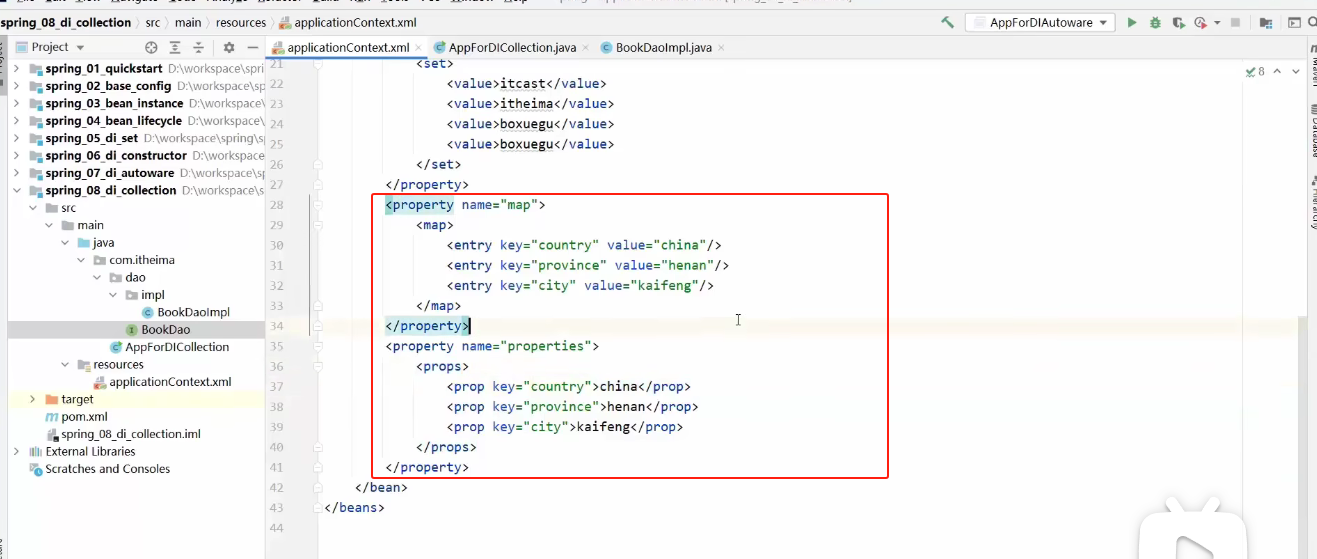Collapse the resources folder arrow
Screen dimensions: 1317x559
pos(65,364)
